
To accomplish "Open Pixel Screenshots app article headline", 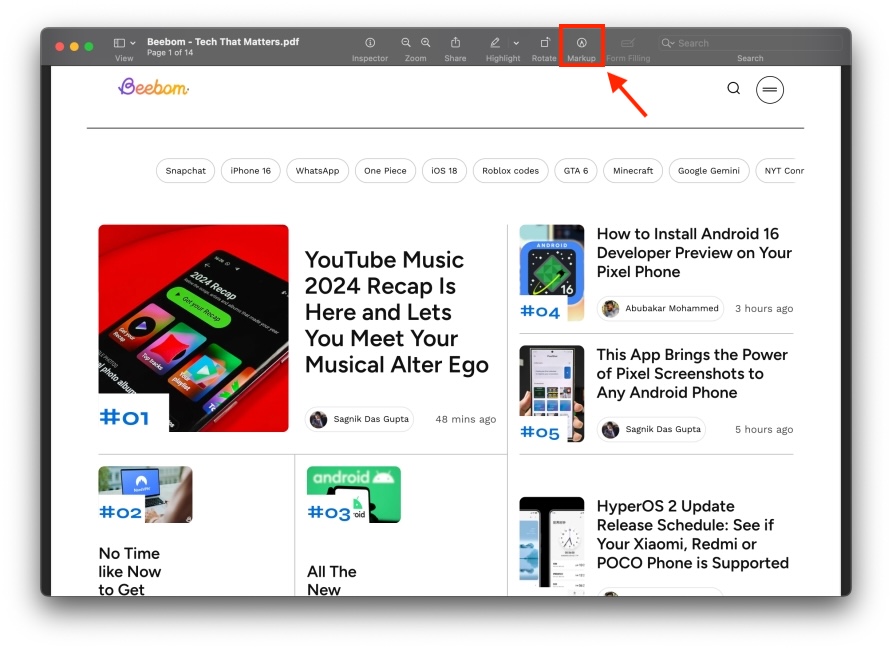I will click(692, 374).
